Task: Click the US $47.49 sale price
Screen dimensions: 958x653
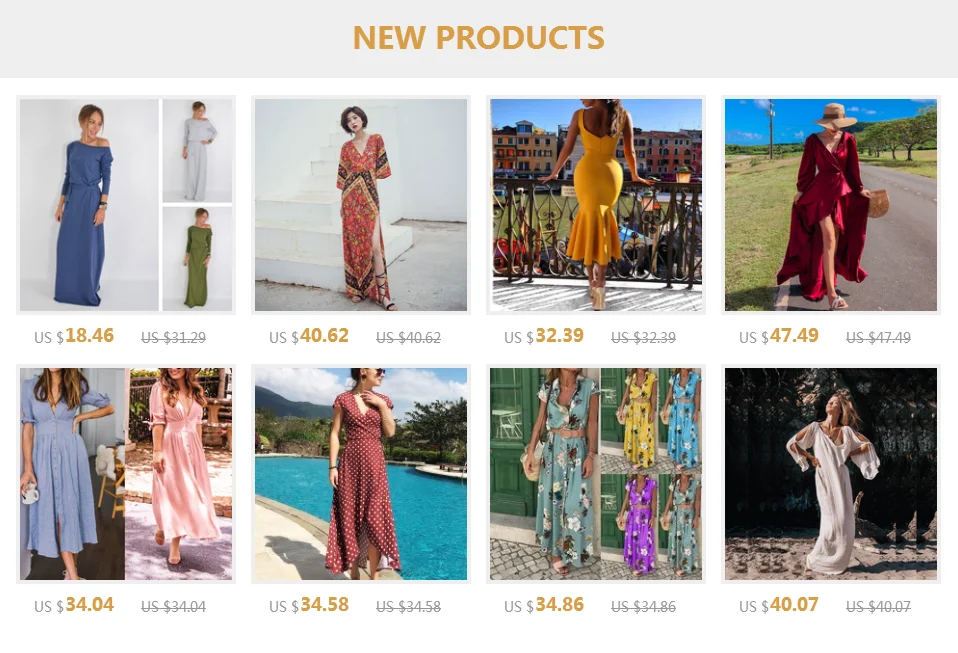Action: tap(778, 336)
